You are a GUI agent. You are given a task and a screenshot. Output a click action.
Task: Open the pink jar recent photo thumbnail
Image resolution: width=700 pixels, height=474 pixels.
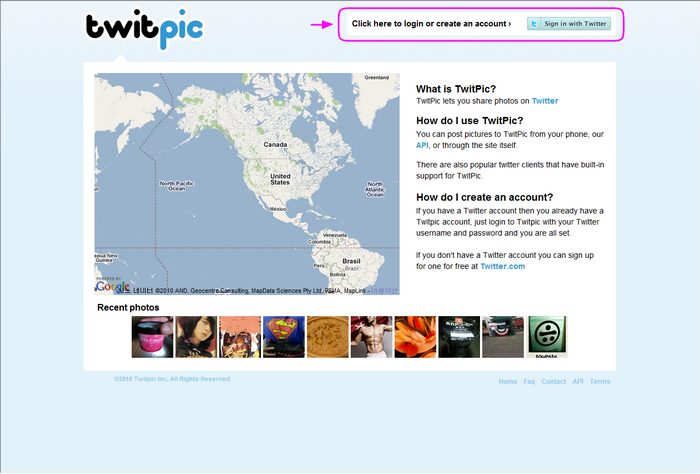coord(152,337)
